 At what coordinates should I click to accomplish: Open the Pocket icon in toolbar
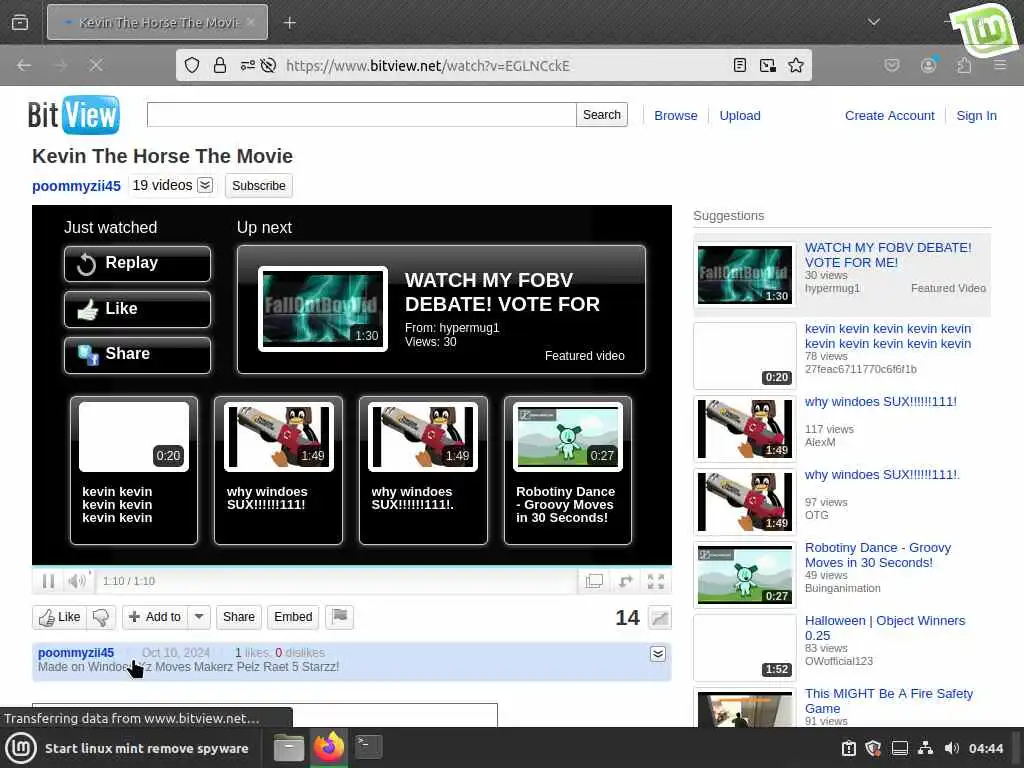(x=891, y=65)
